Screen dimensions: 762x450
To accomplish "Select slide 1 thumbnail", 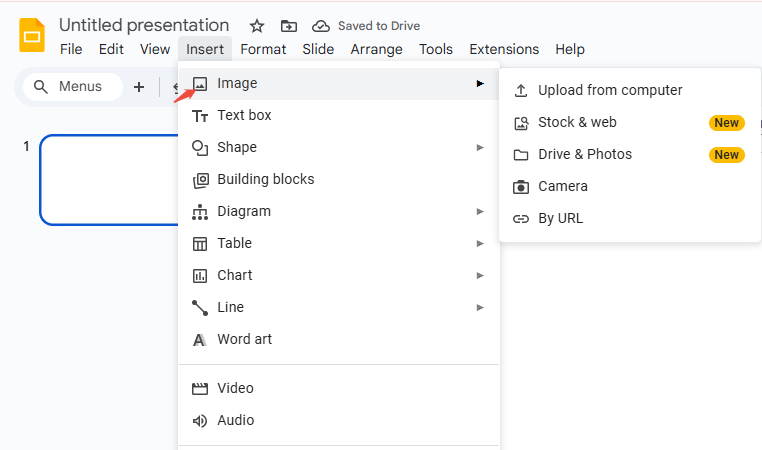I will (110, 180).
